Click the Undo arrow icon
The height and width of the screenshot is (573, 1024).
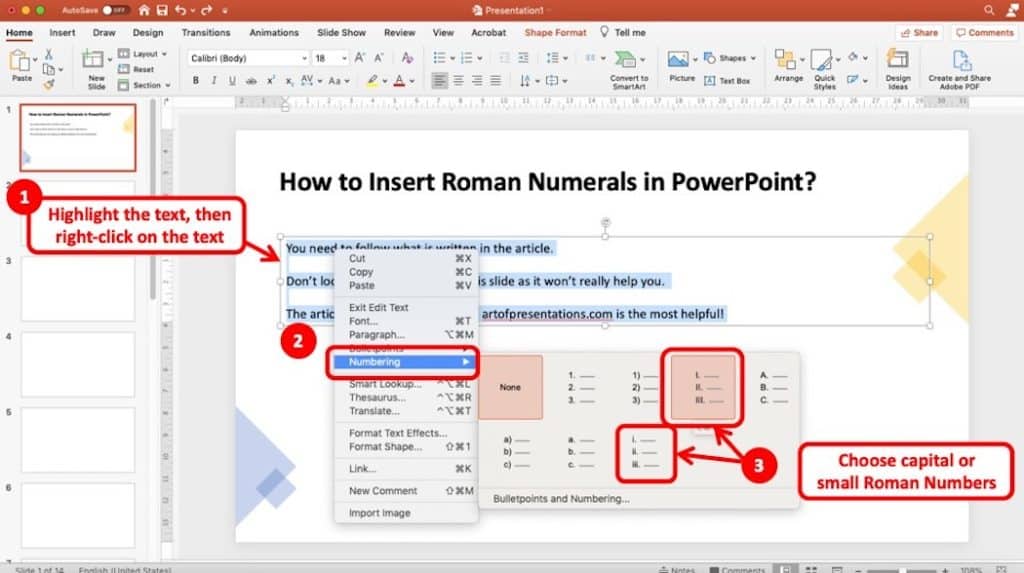pos(180,10)
